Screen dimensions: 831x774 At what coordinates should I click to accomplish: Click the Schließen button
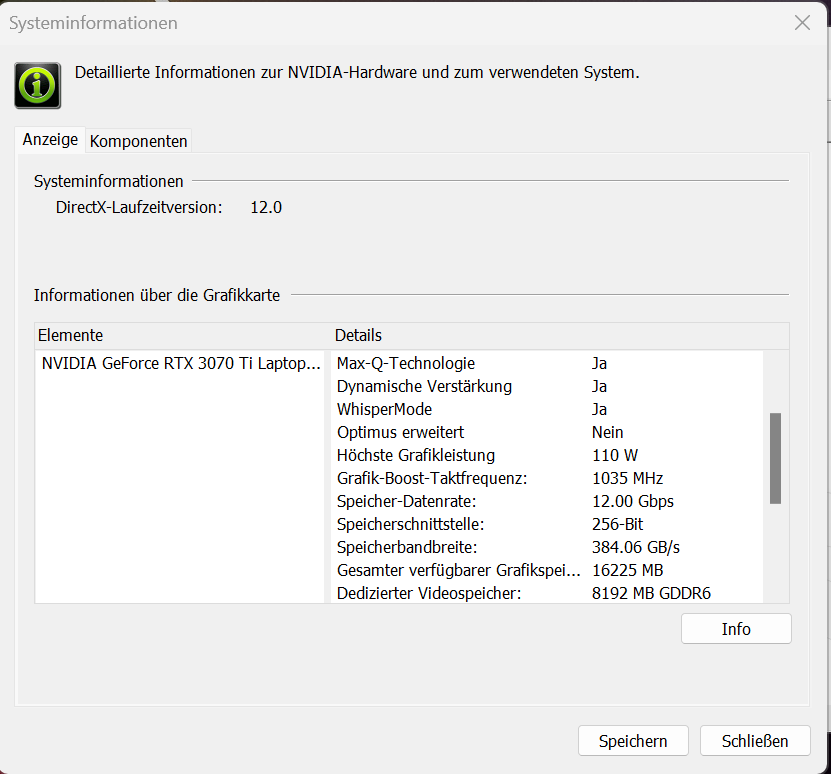point(755,741)
